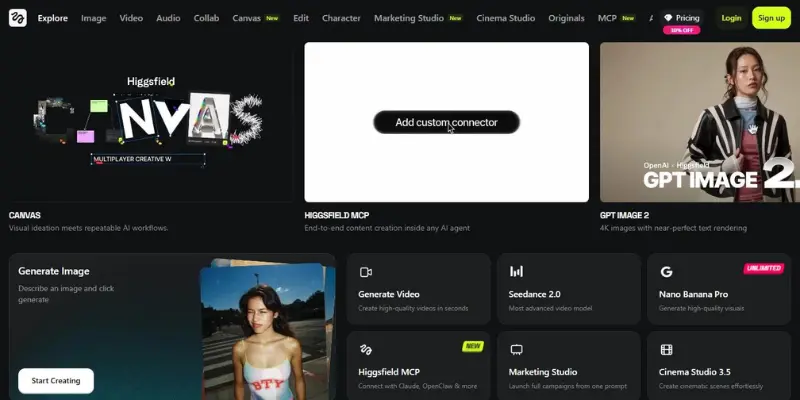Click the Higgsfield logo icon
The width and height of the screenshot is (800, 400).
click(x=18, y=18)
